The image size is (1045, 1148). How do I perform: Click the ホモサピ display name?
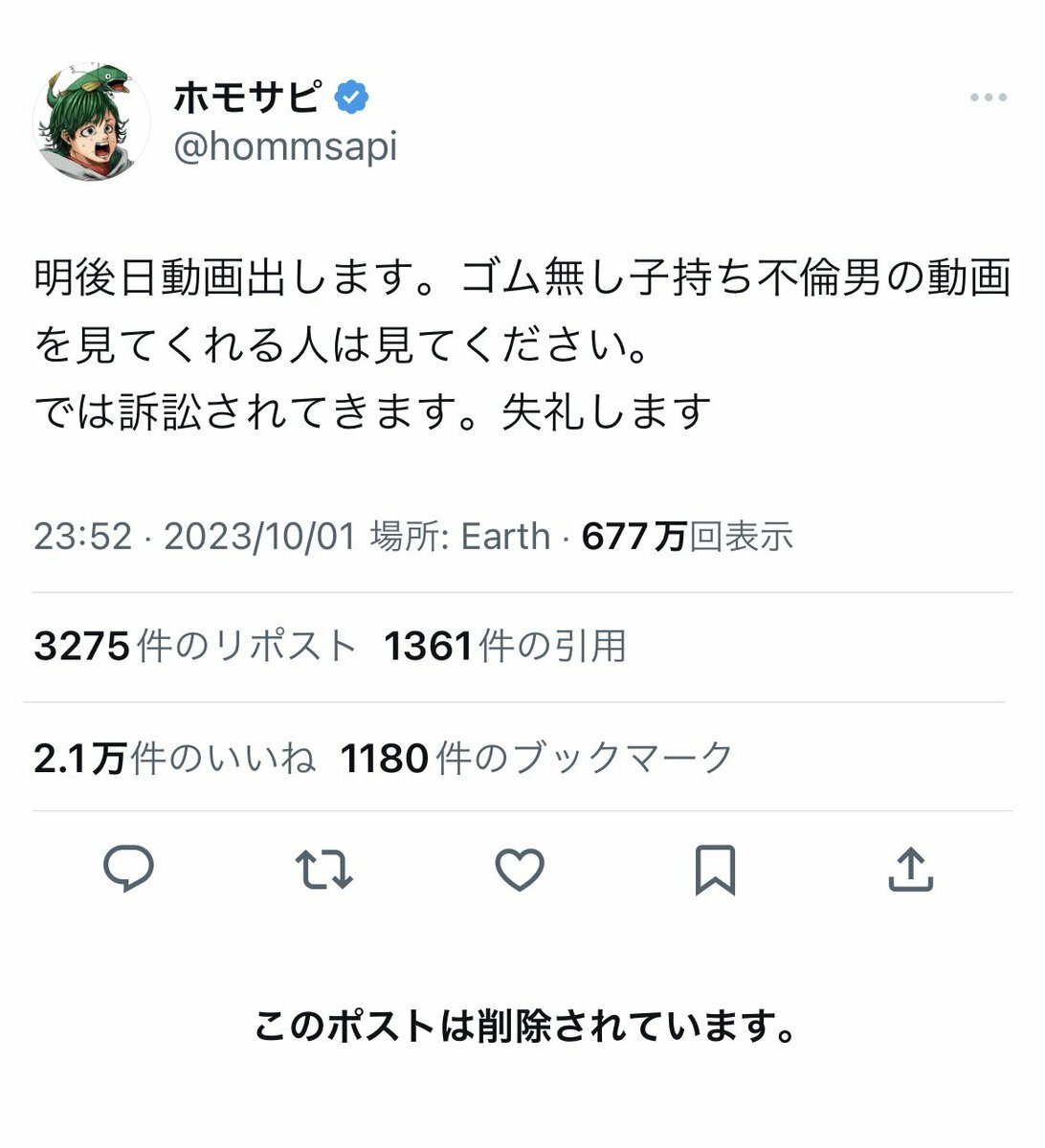247,97
